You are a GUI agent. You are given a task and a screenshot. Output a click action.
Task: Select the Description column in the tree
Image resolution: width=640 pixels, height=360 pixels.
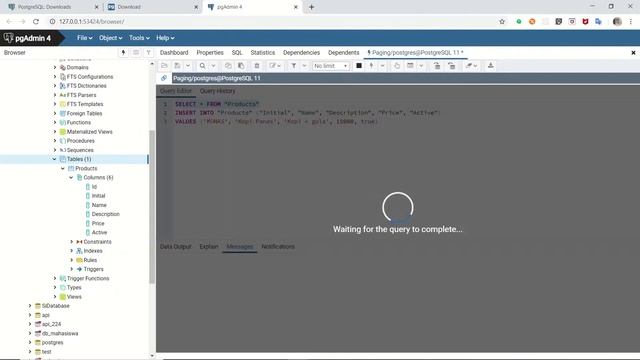tap(106, 214)
